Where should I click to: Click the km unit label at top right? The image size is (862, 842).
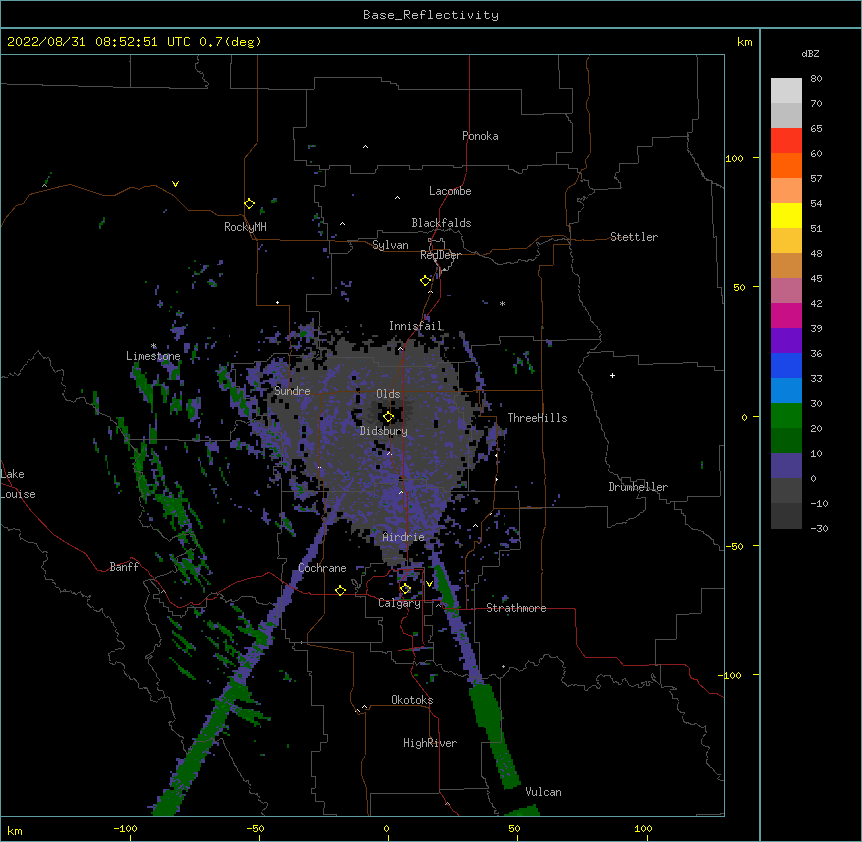point(744,42)
